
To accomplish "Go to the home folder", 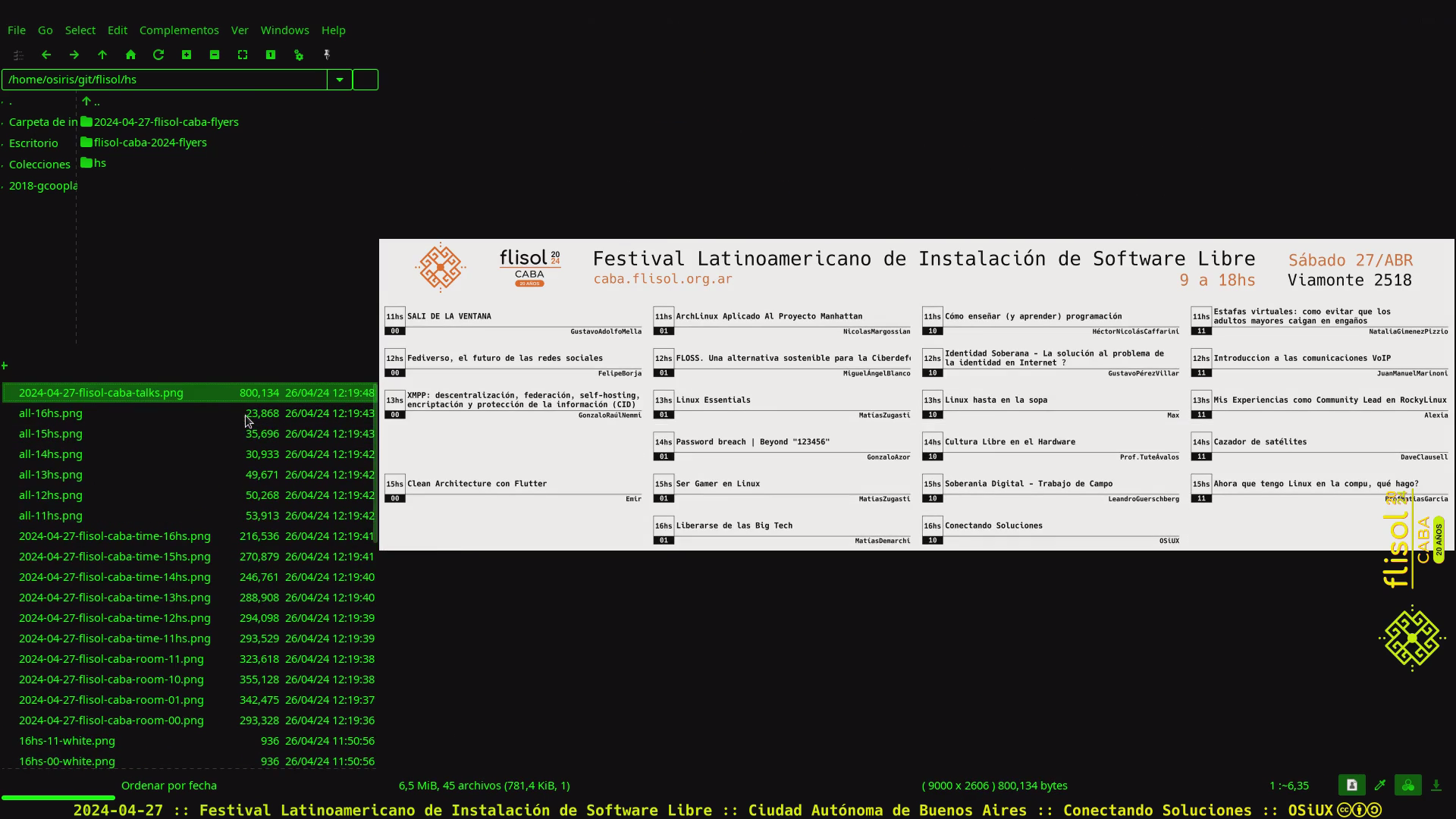I will coord(130,55).
